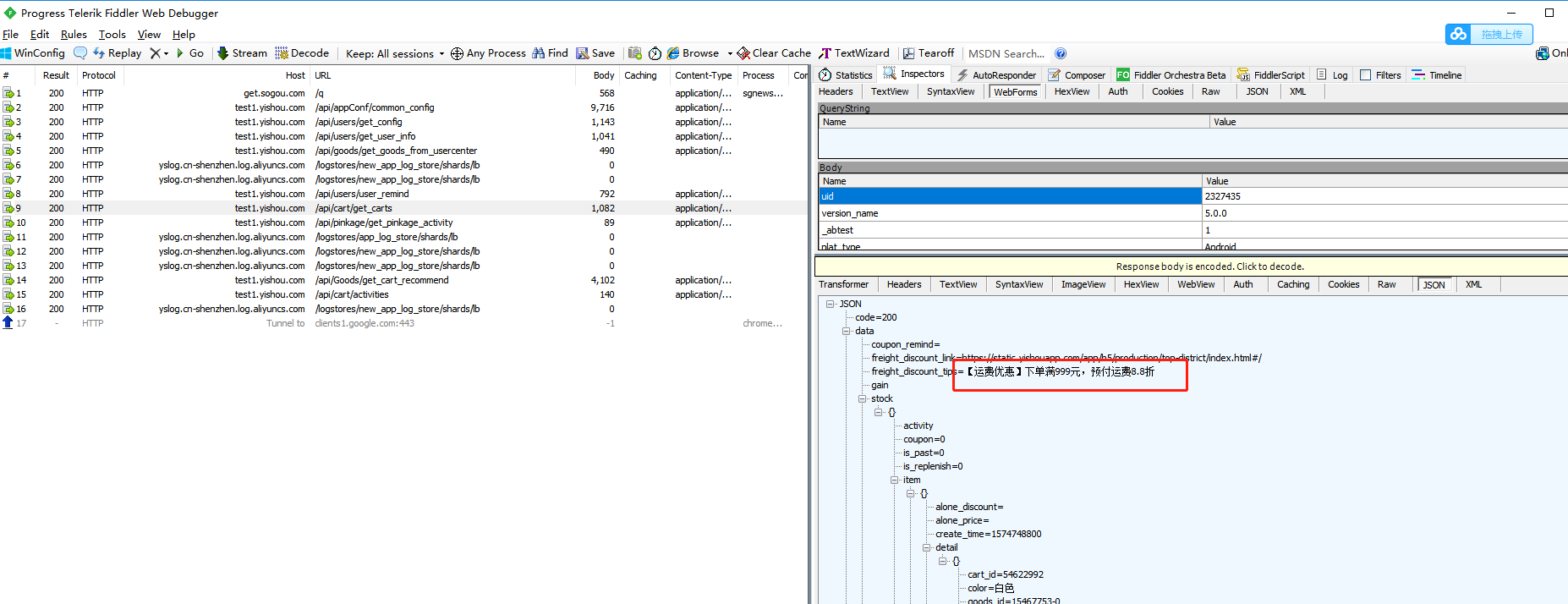Select session with /api/cart/get_carts URL

pyautogui.click(x=404, y=208)
